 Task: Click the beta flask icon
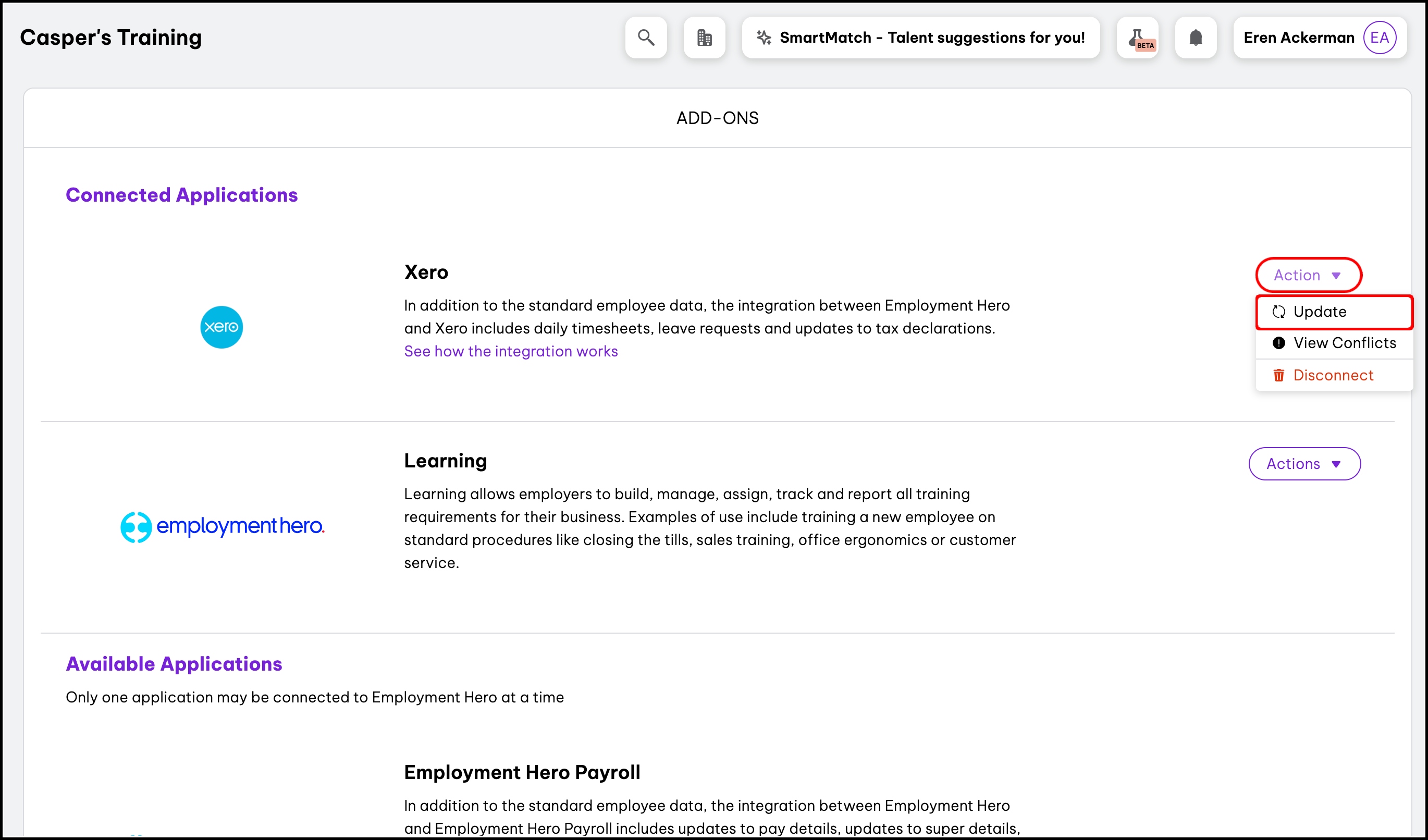[1137, 38]
